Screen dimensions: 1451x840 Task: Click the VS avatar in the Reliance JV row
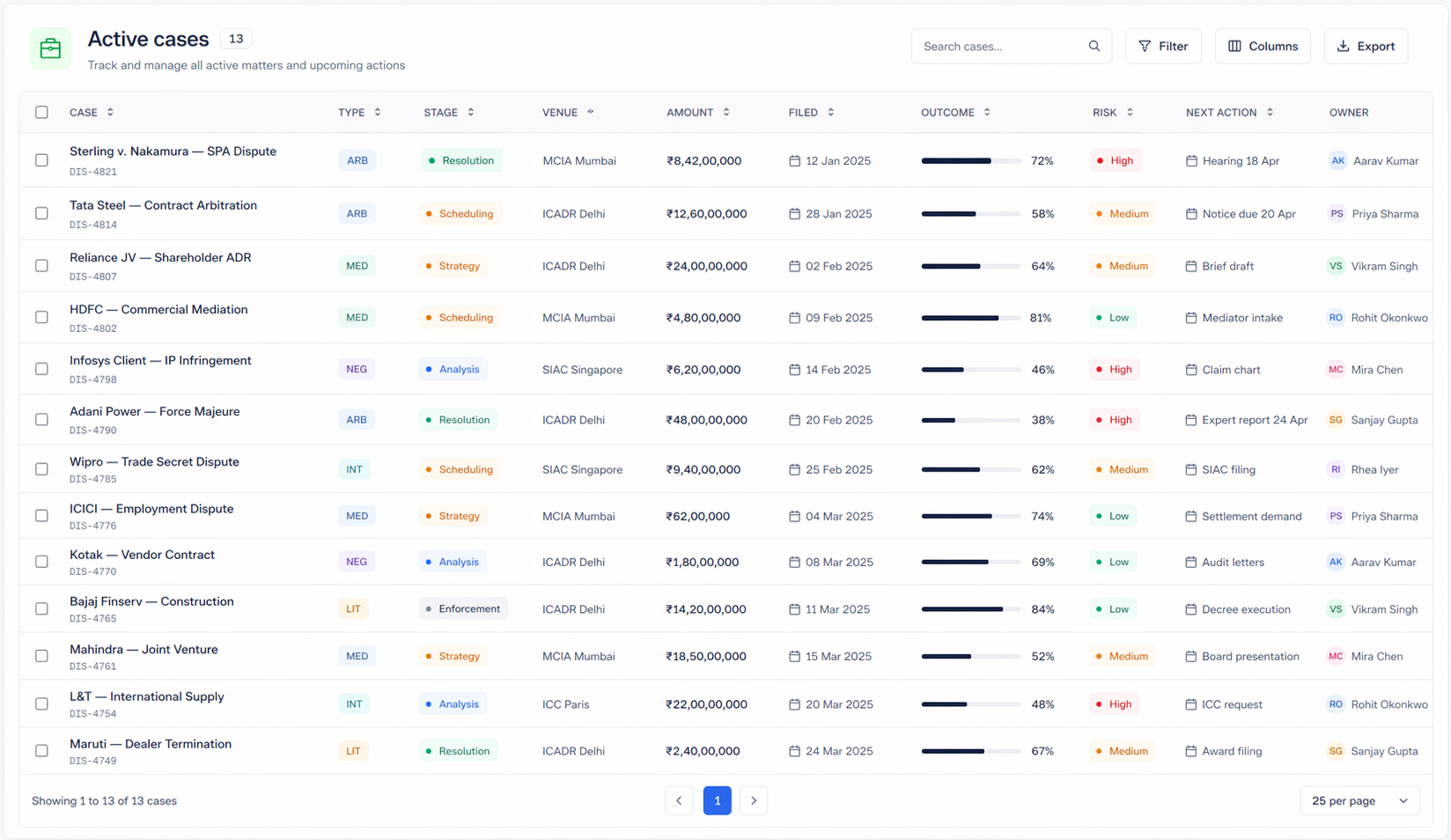pos(1337,266)
